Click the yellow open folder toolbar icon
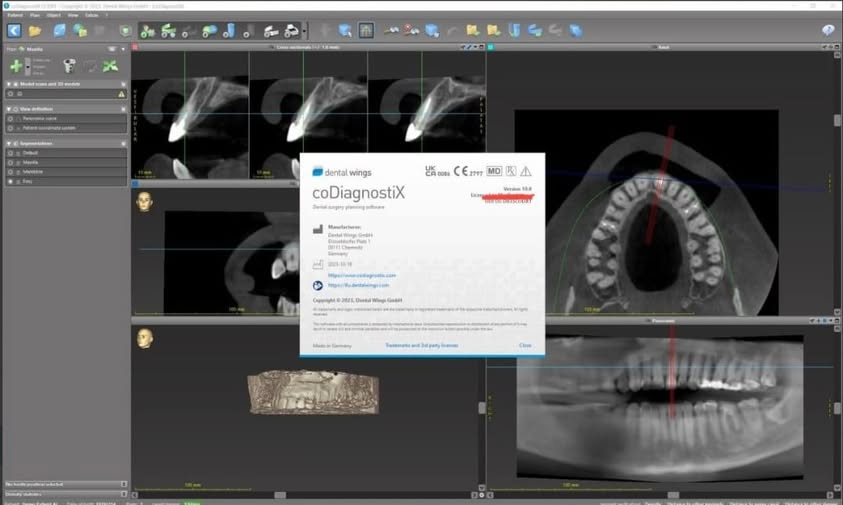 (x=35, y=31)
